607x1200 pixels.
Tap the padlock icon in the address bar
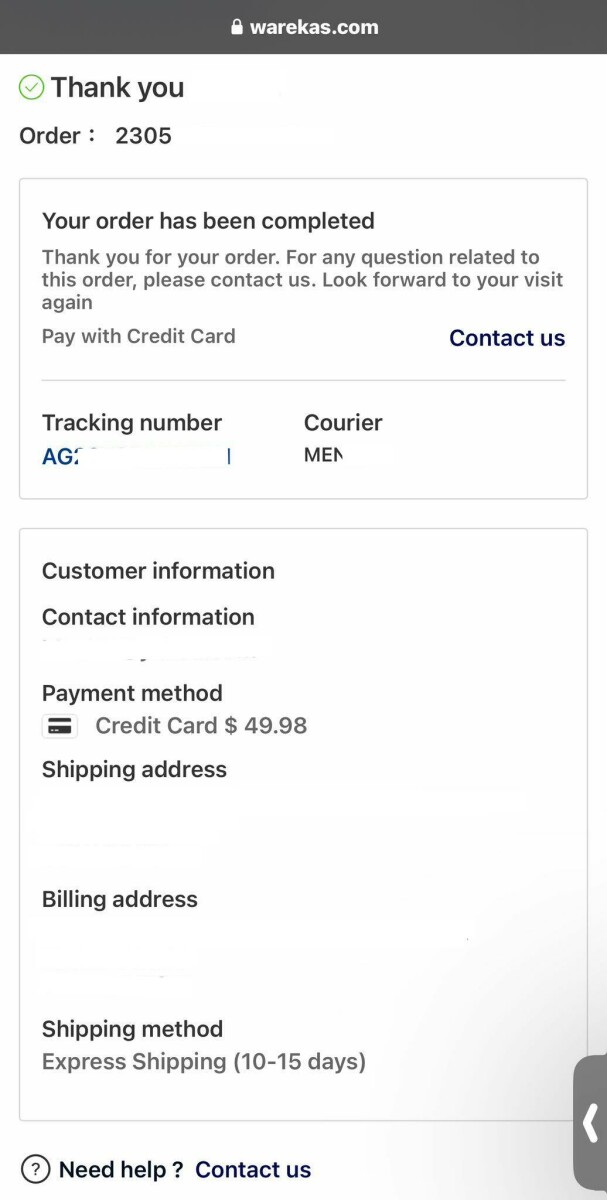[x=237, y=27]
